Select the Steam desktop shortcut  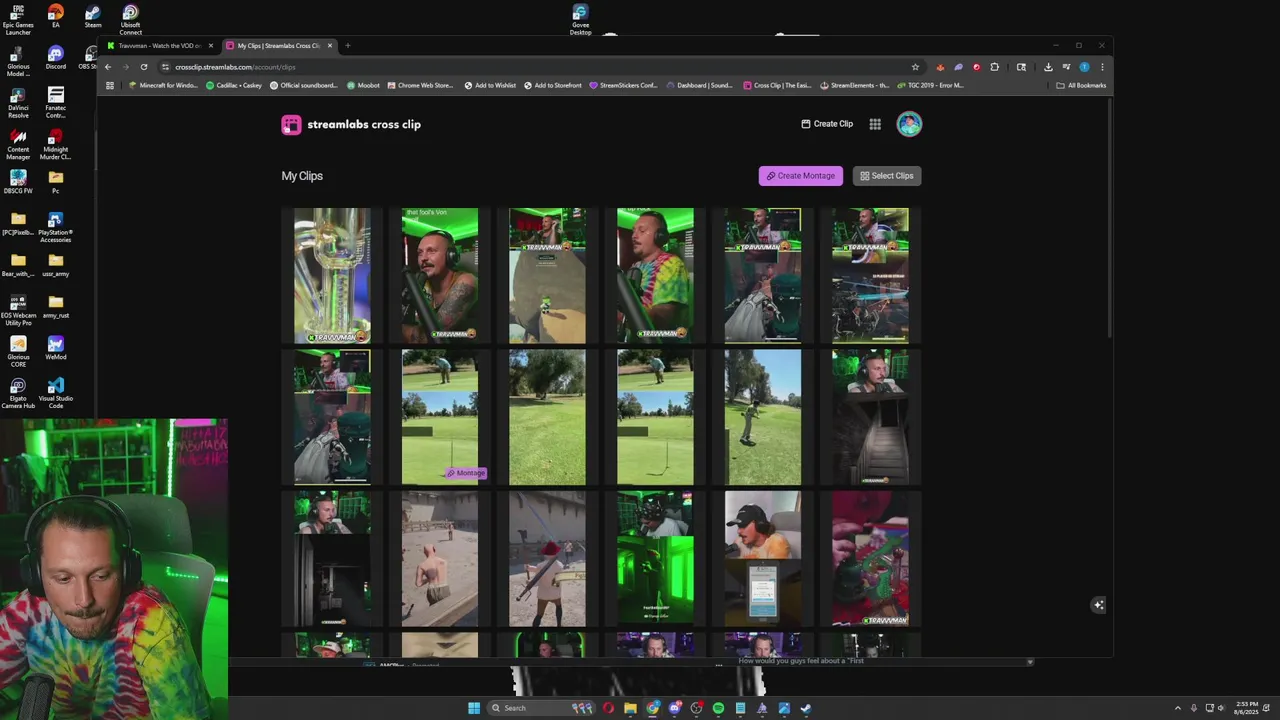tap(93, 17)
